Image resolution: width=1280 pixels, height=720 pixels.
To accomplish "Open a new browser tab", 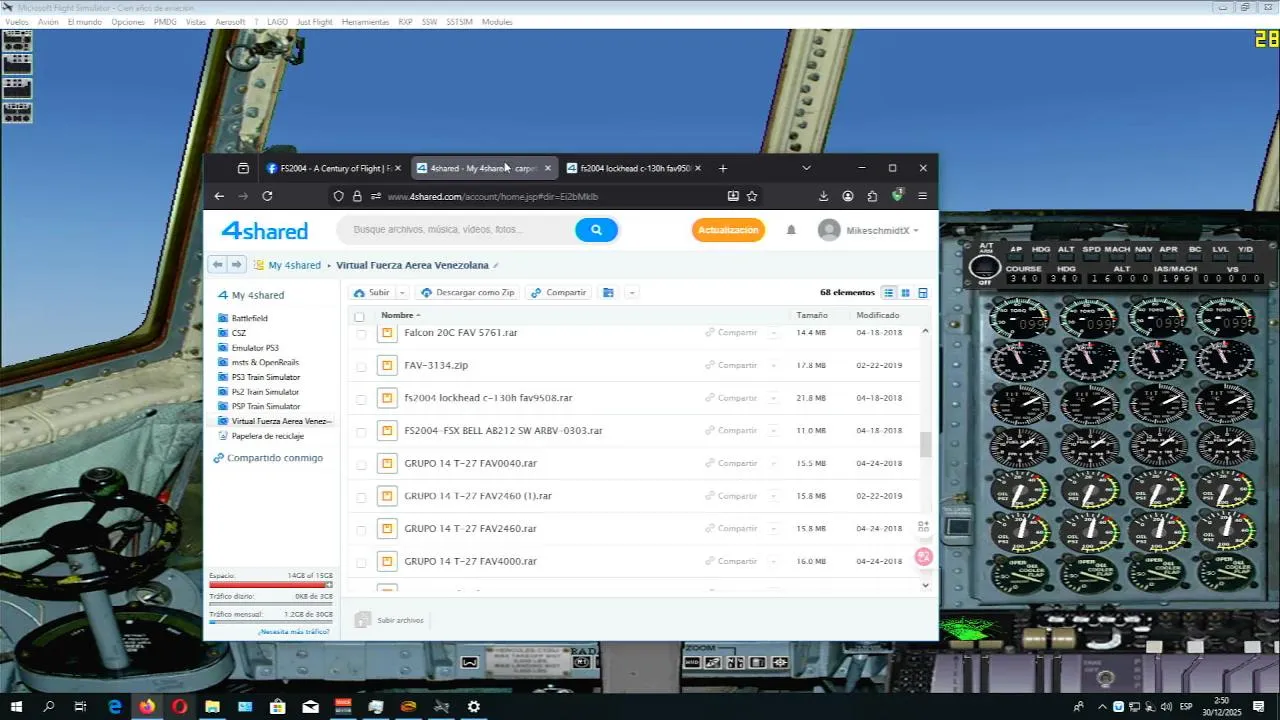I will pyautogui.click(x=723, y=168).
